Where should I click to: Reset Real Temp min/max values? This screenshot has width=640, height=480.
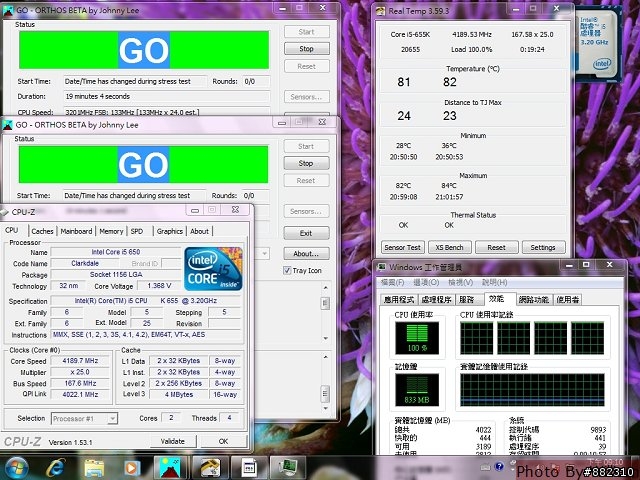pos(496,247)
